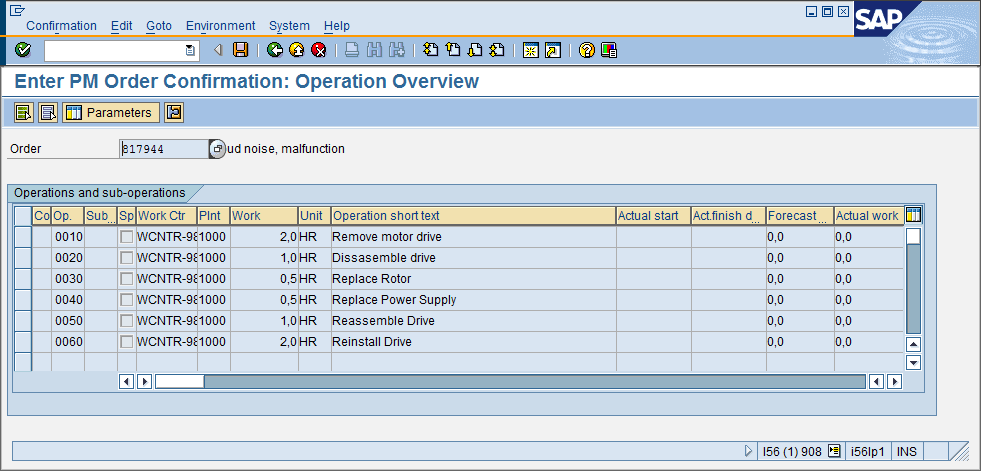This screenshot has width=981, height=471.
Task: Click the vertical scrollbar thumb in table
Action: pos(913,236)
